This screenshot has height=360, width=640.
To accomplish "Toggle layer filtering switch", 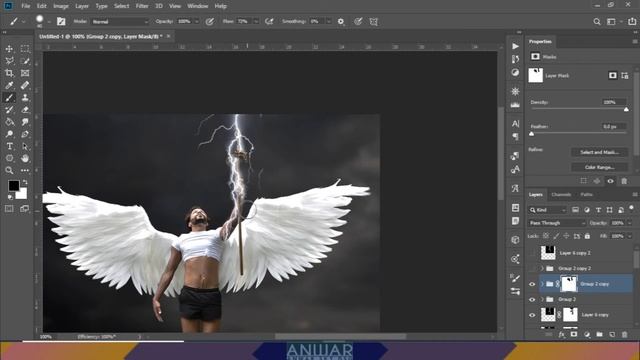I will coord(631,208).
